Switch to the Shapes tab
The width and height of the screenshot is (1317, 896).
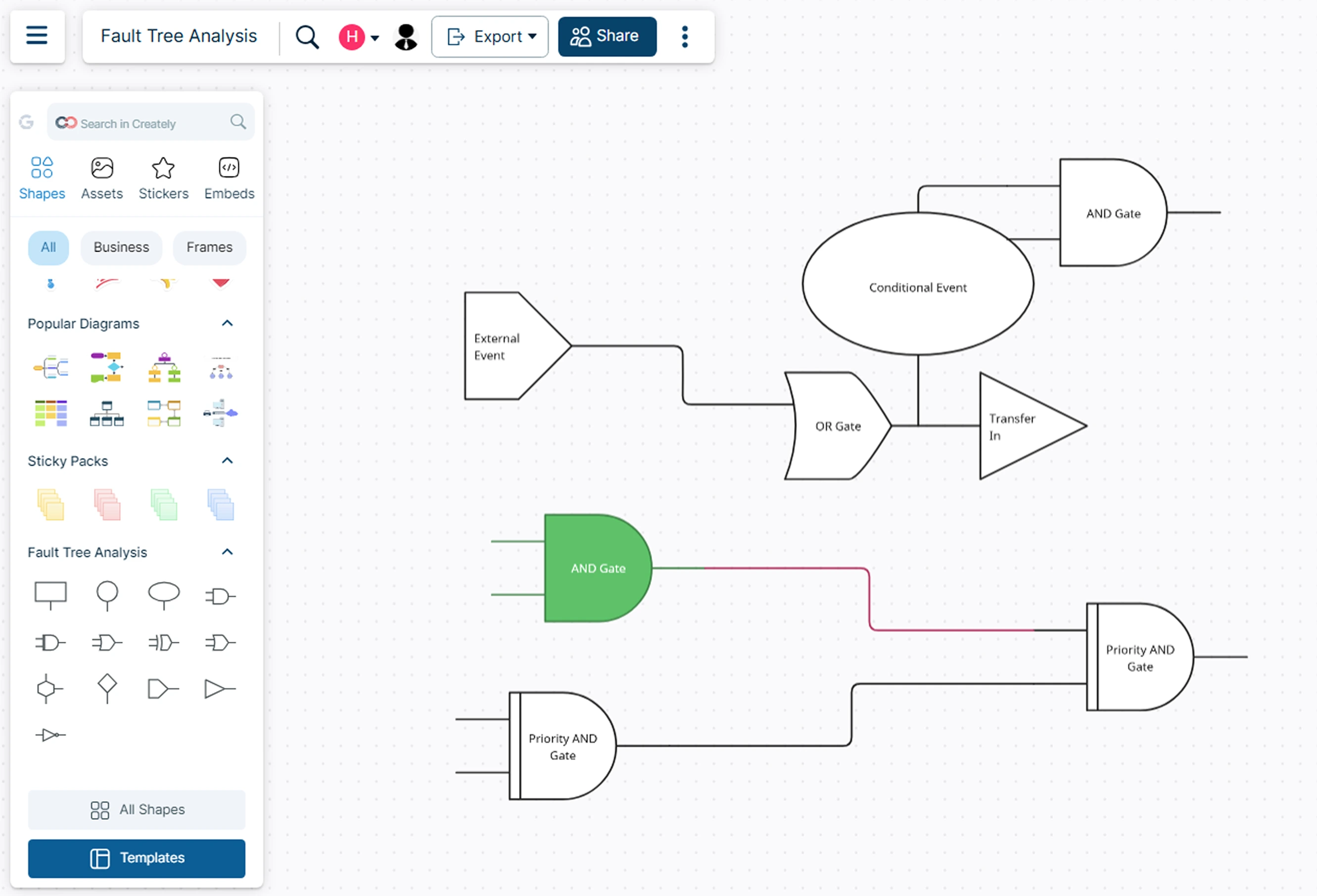click(x=42, y=179)
